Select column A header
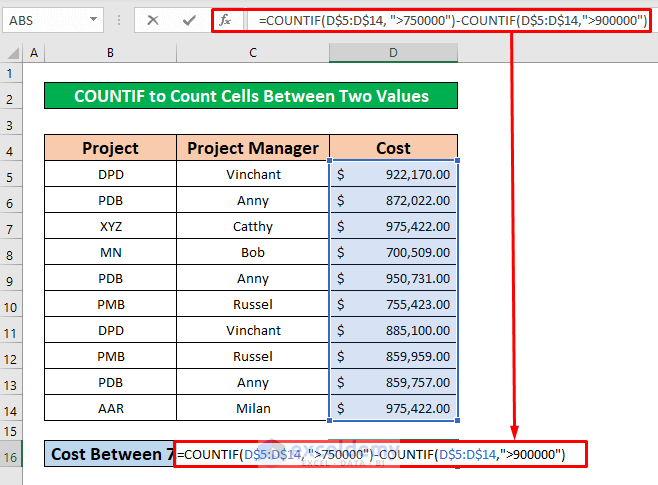658x485 pixels. 35,53
